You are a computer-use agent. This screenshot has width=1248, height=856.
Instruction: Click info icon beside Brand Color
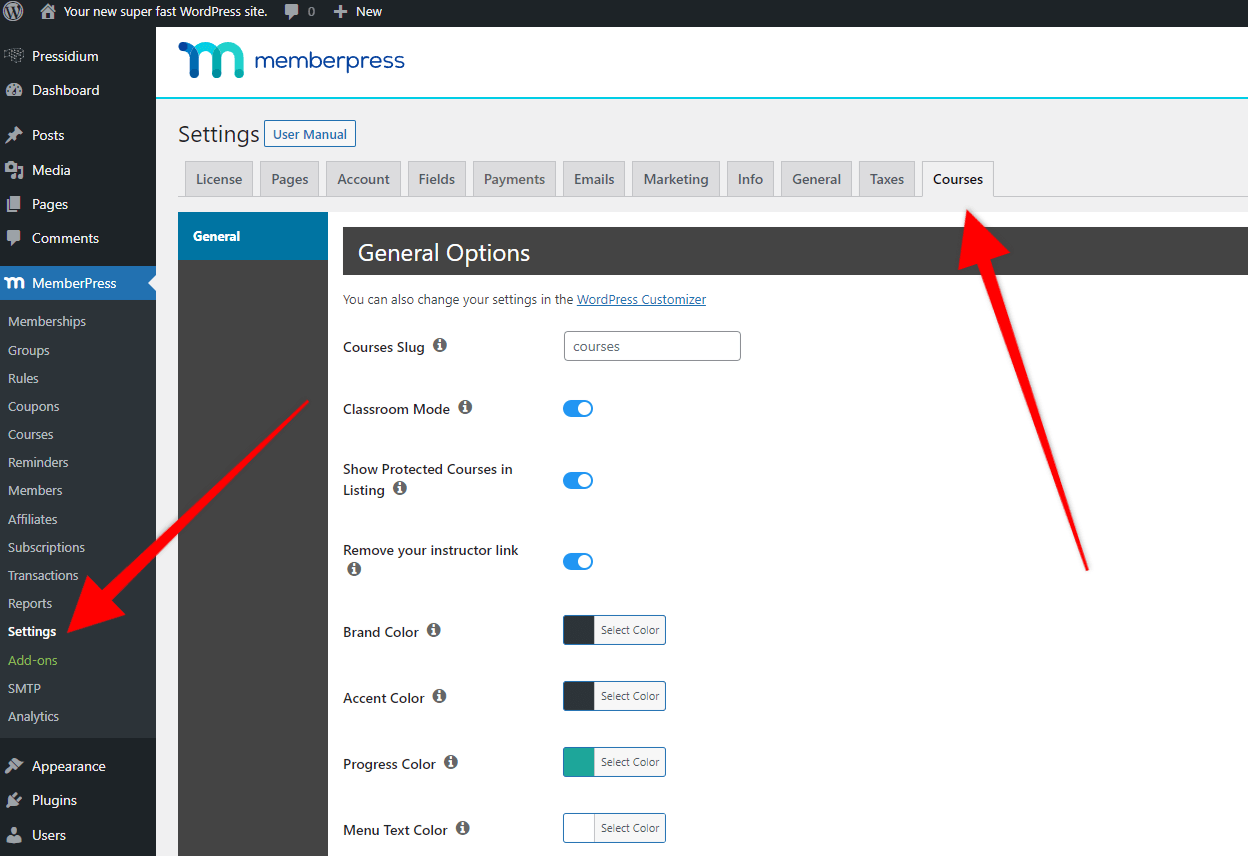click(x=434, y=630)
